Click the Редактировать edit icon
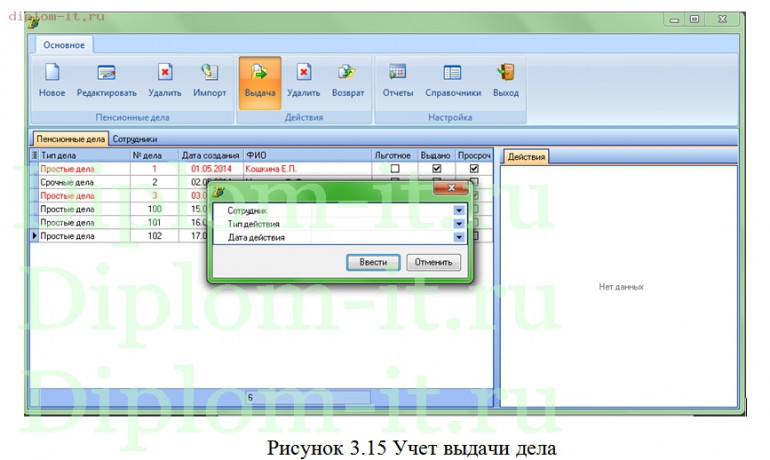The height and width of the screenshot is (460, 770). coord(106,73)
